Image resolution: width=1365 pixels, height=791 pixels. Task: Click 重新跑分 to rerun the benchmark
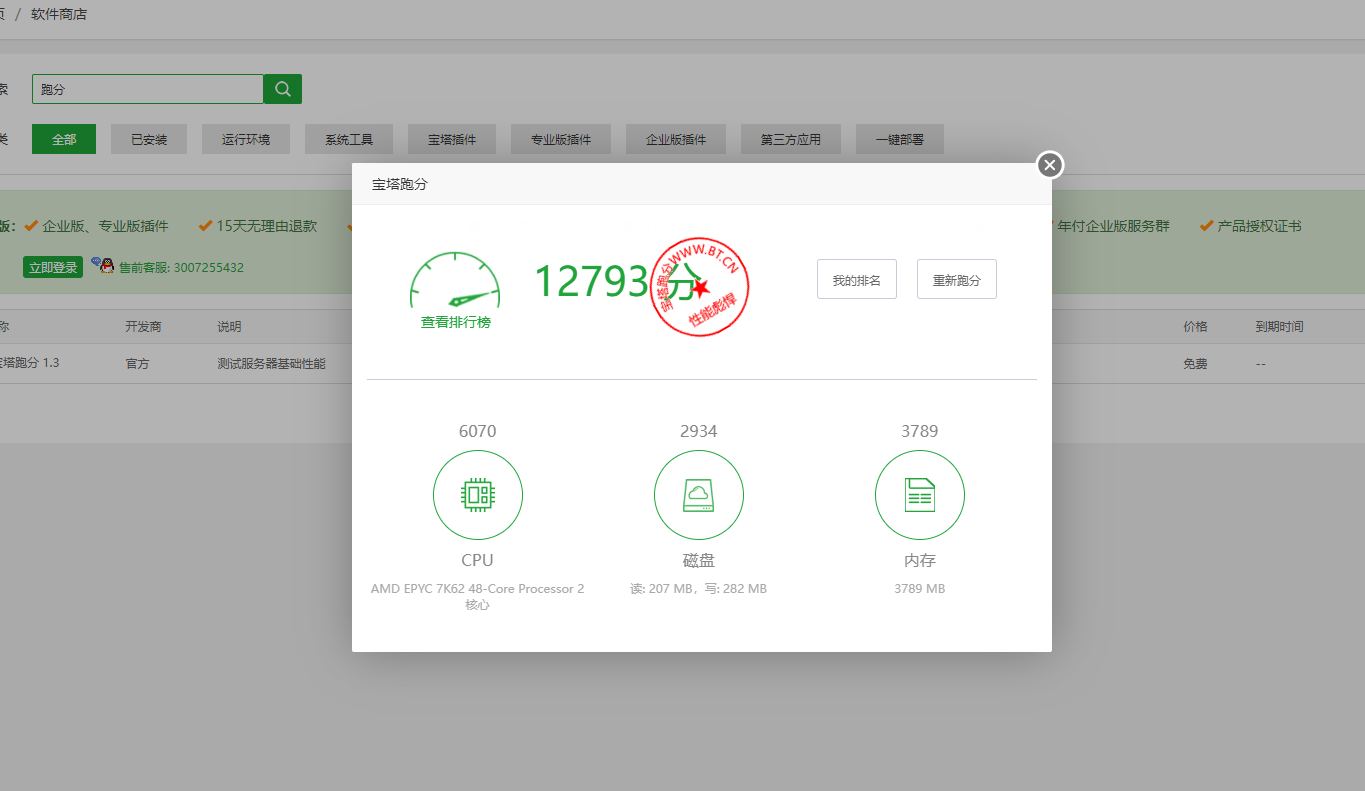tap(956, 279)
